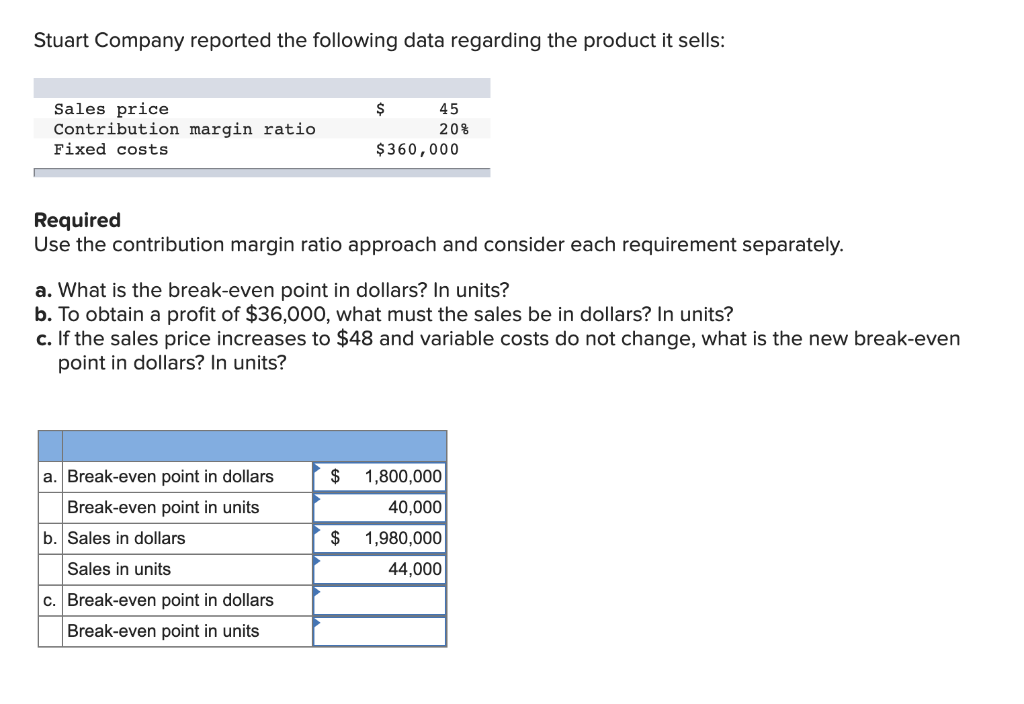The height and width of the screenshot is (704, 1024).
Task: Select the 40,000 break-even units field
Action: 380,508
